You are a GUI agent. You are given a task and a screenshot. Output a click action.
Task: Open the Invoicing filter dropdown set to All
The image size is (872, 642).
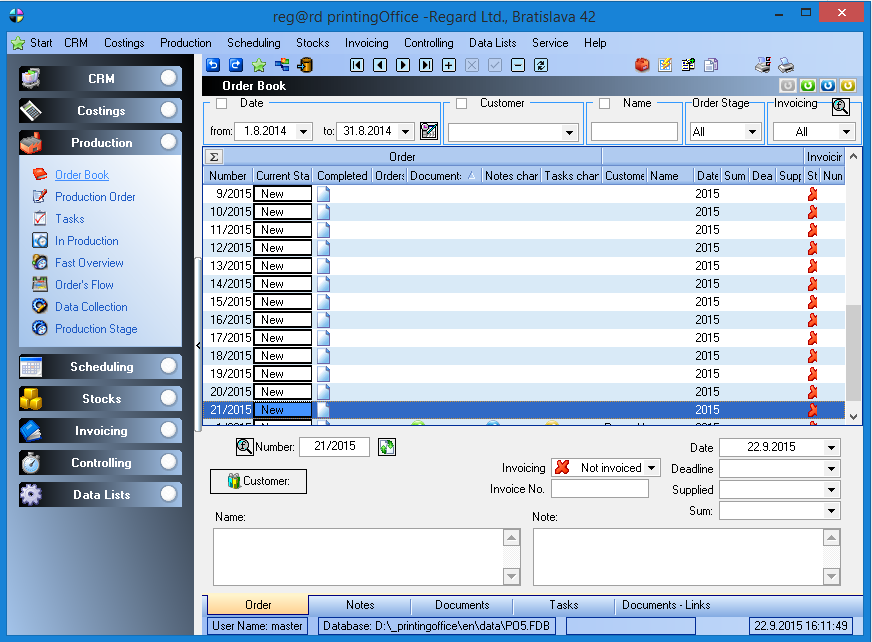[x=846, y=132]
